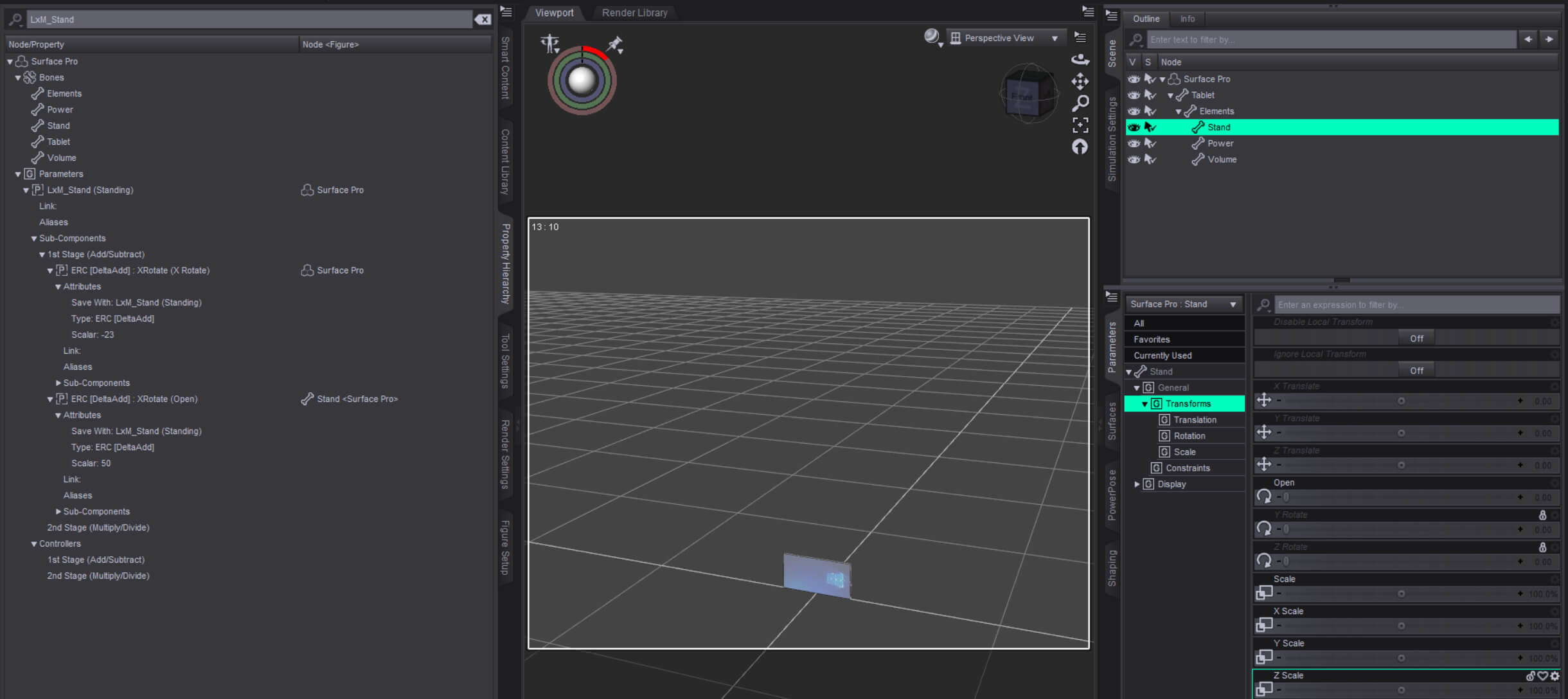Switch to the Render Library tab
Screen dimensions: 1568x699
(634, 13)
